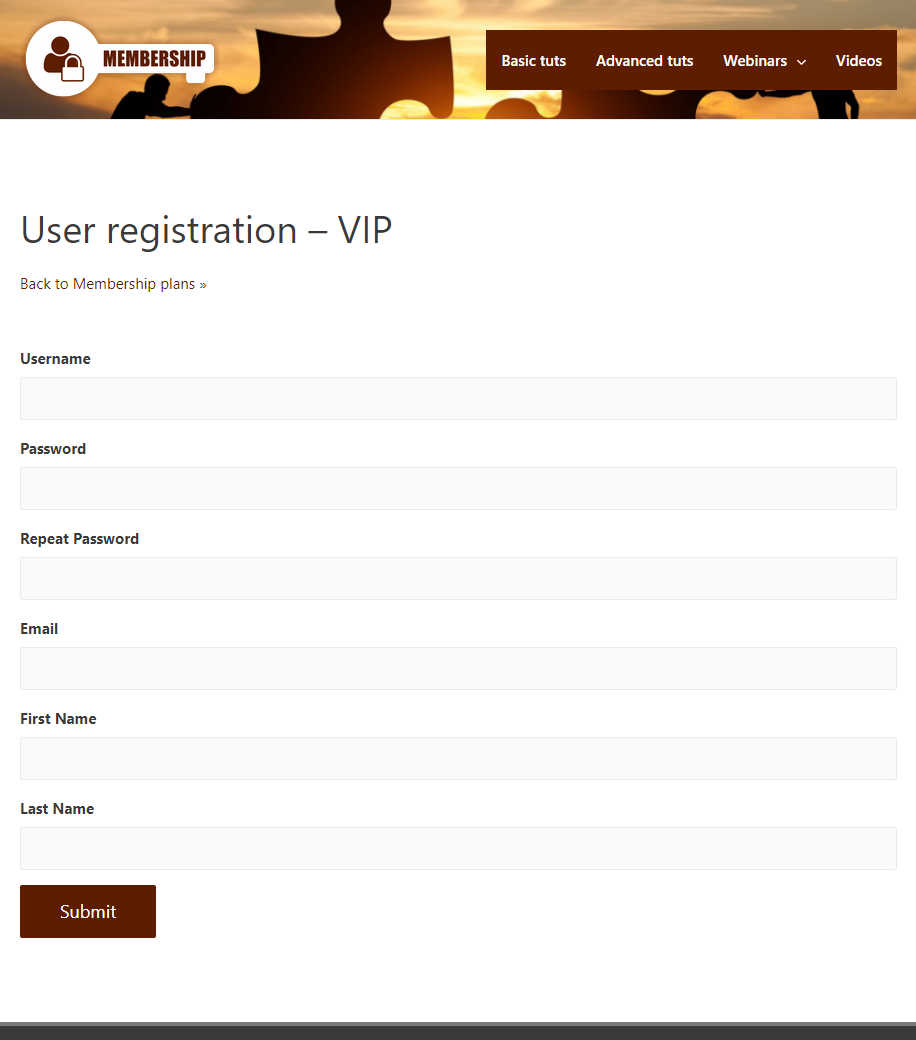Click the Username field label

coord(55,359)
